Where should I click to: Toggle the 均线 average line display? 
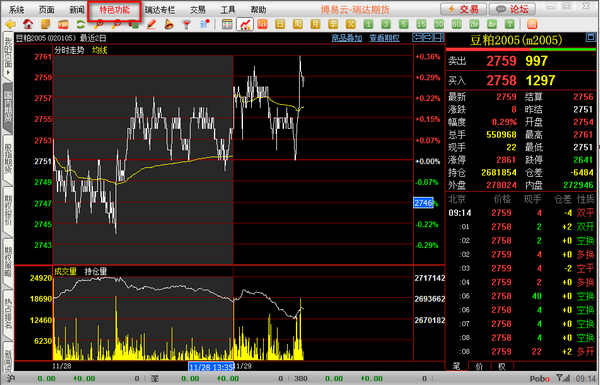click(99, 50)
